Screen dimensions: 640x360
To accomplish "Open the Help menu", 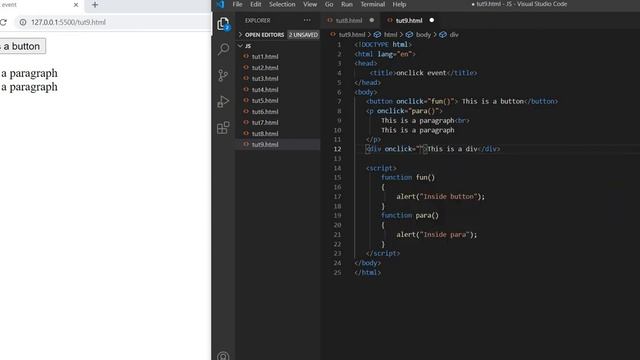I will [x=399, y=4].
